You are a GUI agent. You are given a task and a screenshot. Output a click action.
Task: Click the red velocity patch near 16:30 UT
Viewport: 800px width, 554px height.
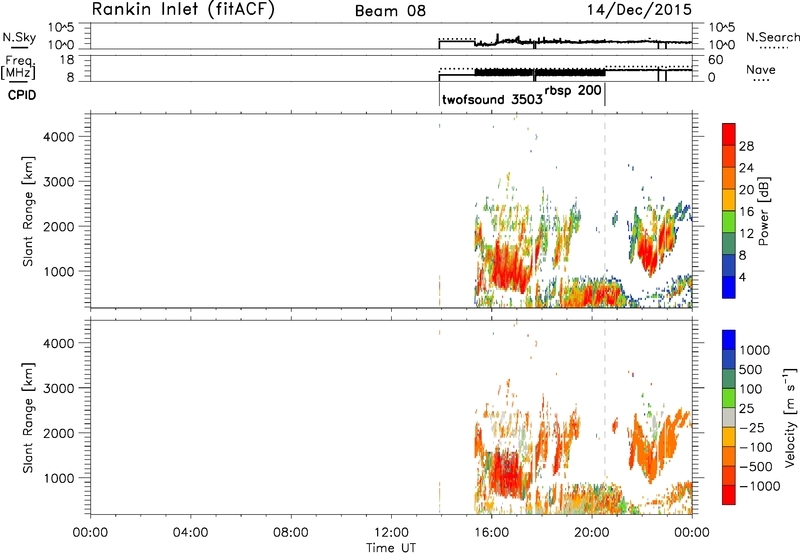click(x=508, y=474)
